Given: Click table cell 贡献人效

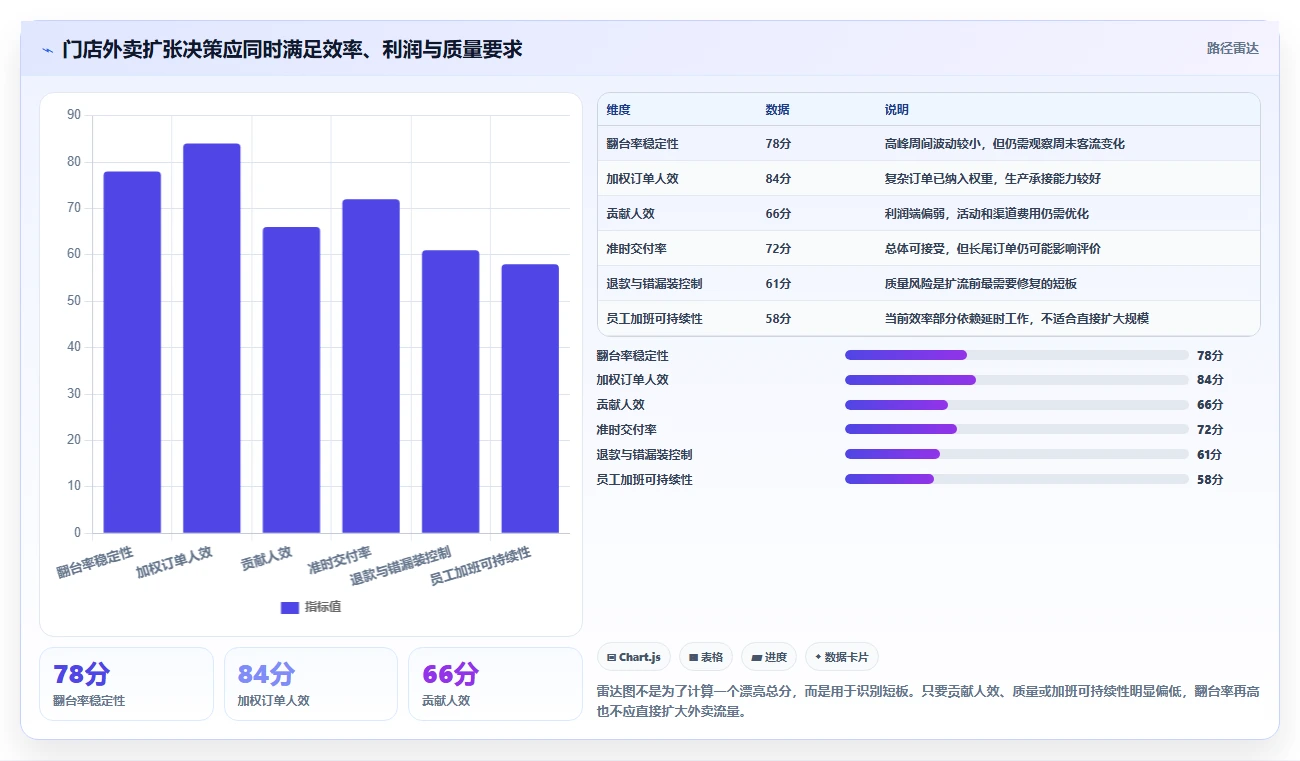Looking at the screenshot, I should (631, 214).
